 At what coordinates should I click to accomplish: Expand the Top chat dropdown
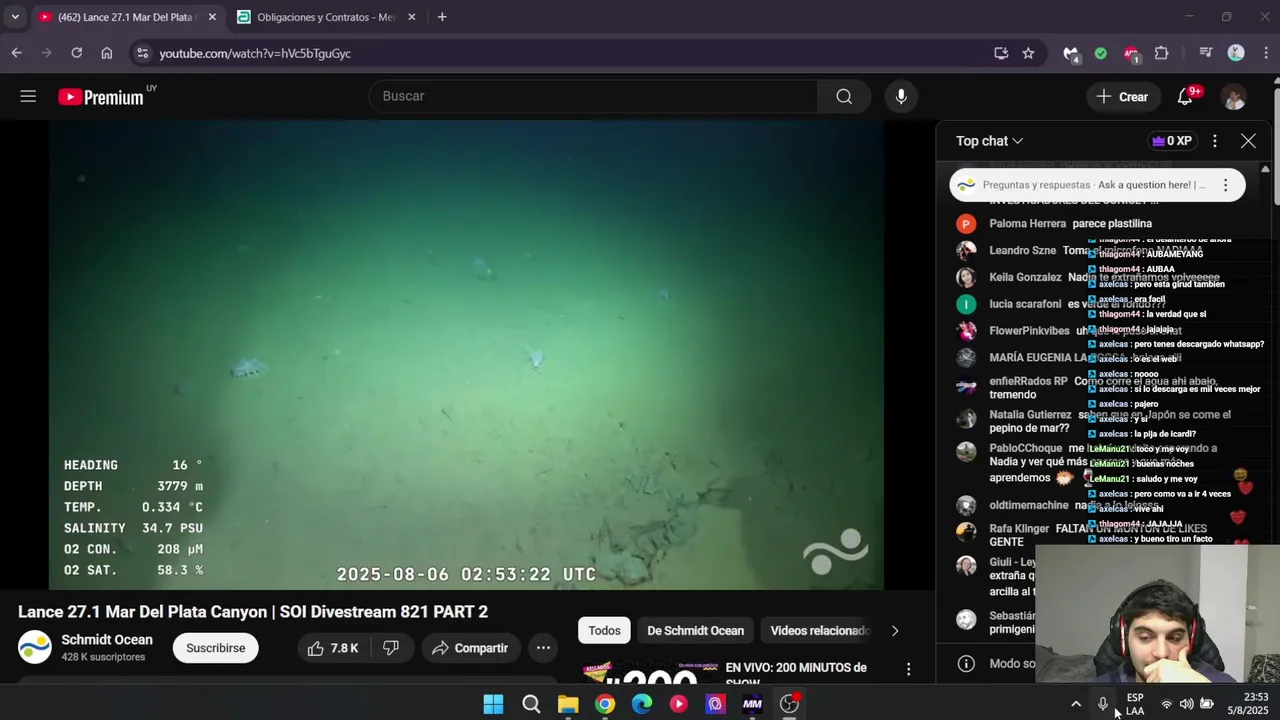(989, 141)
